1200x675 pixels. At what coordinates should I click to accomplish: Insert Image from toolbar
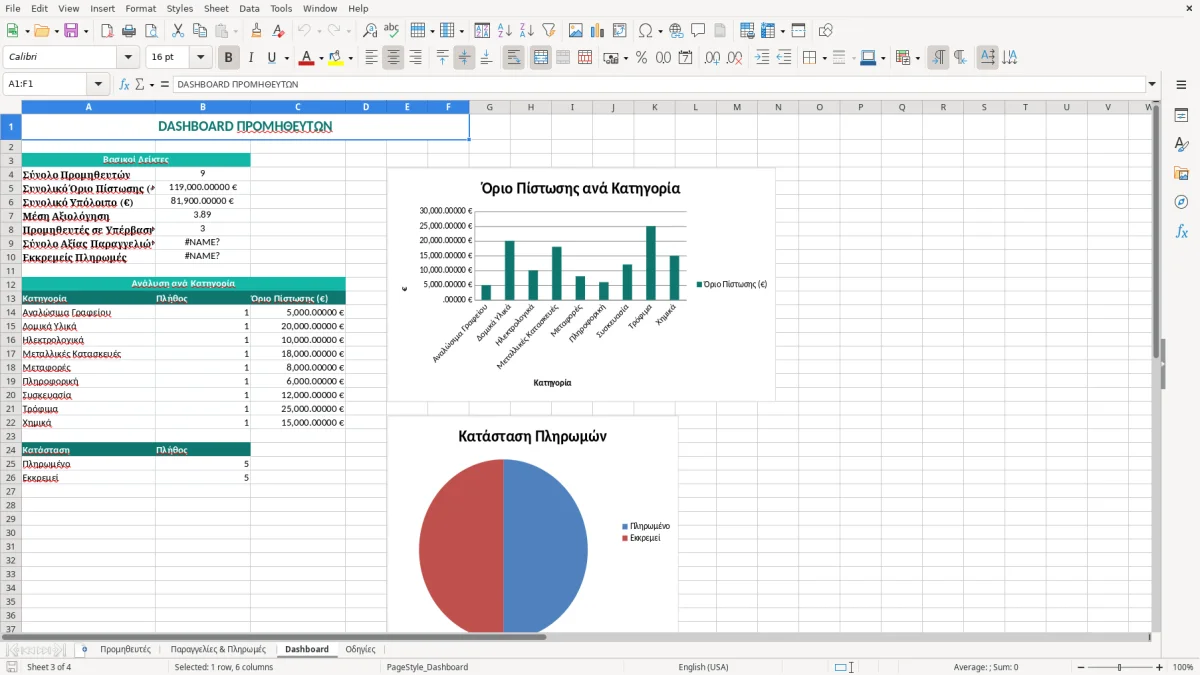click(576, 31)
